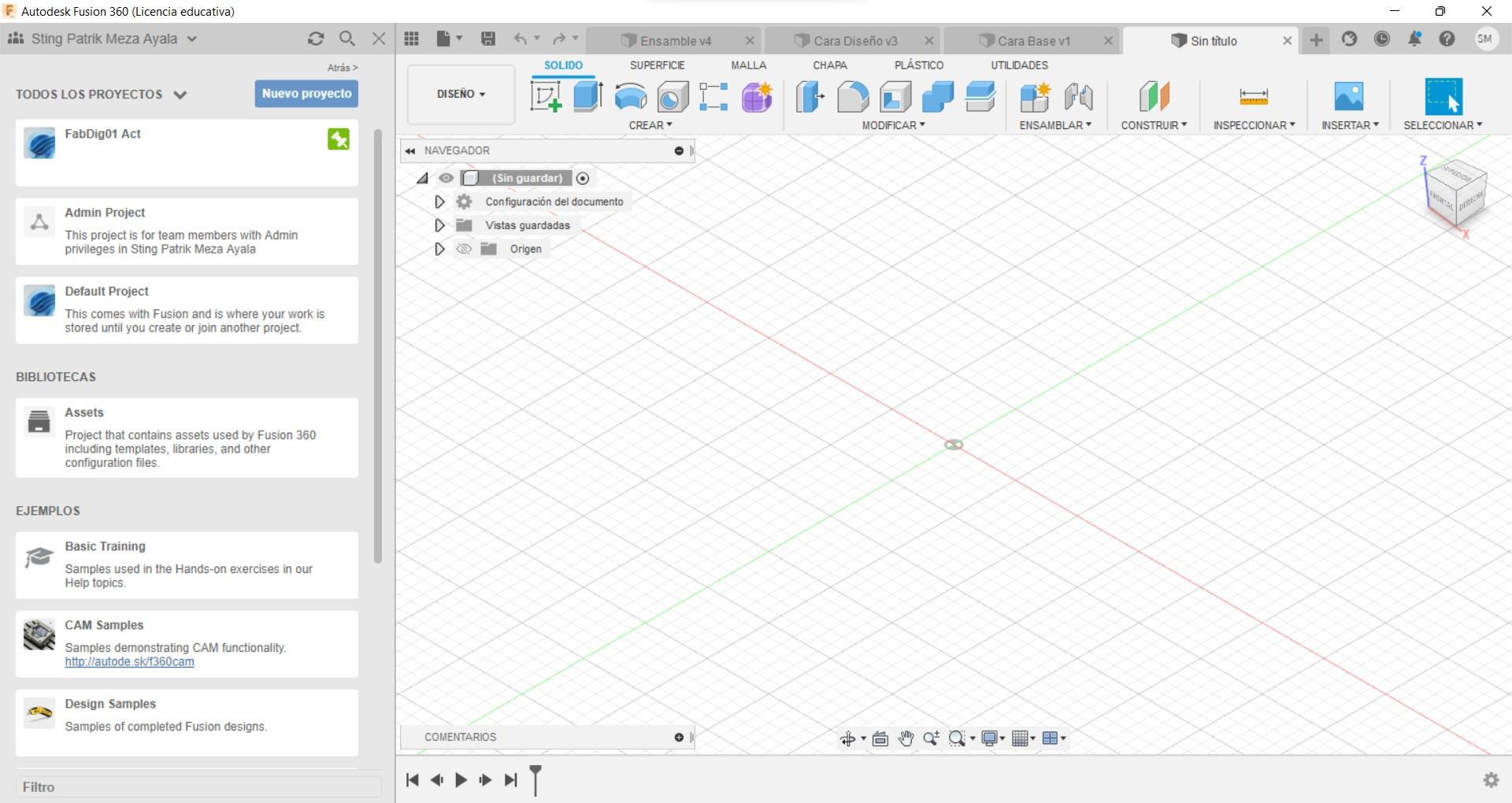This screenshot has height=803, width=1512.
Task: Activate the Extrude tool
Action: [x=587, y=96]
